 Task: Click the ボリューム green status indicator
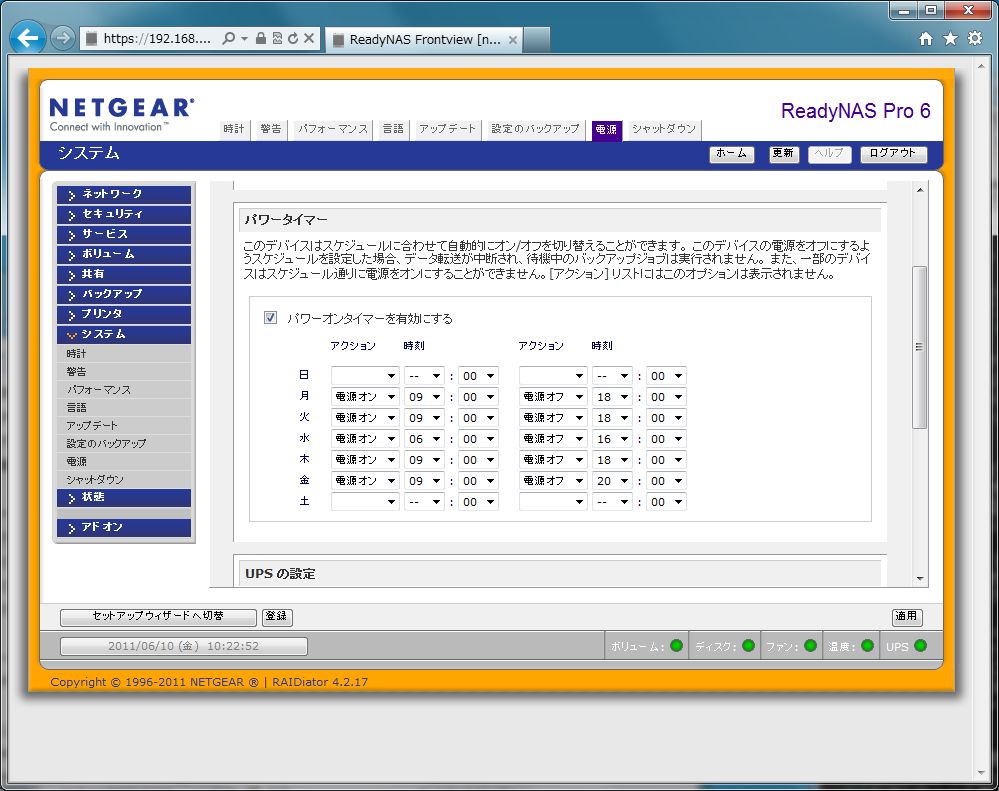point(676,646)
